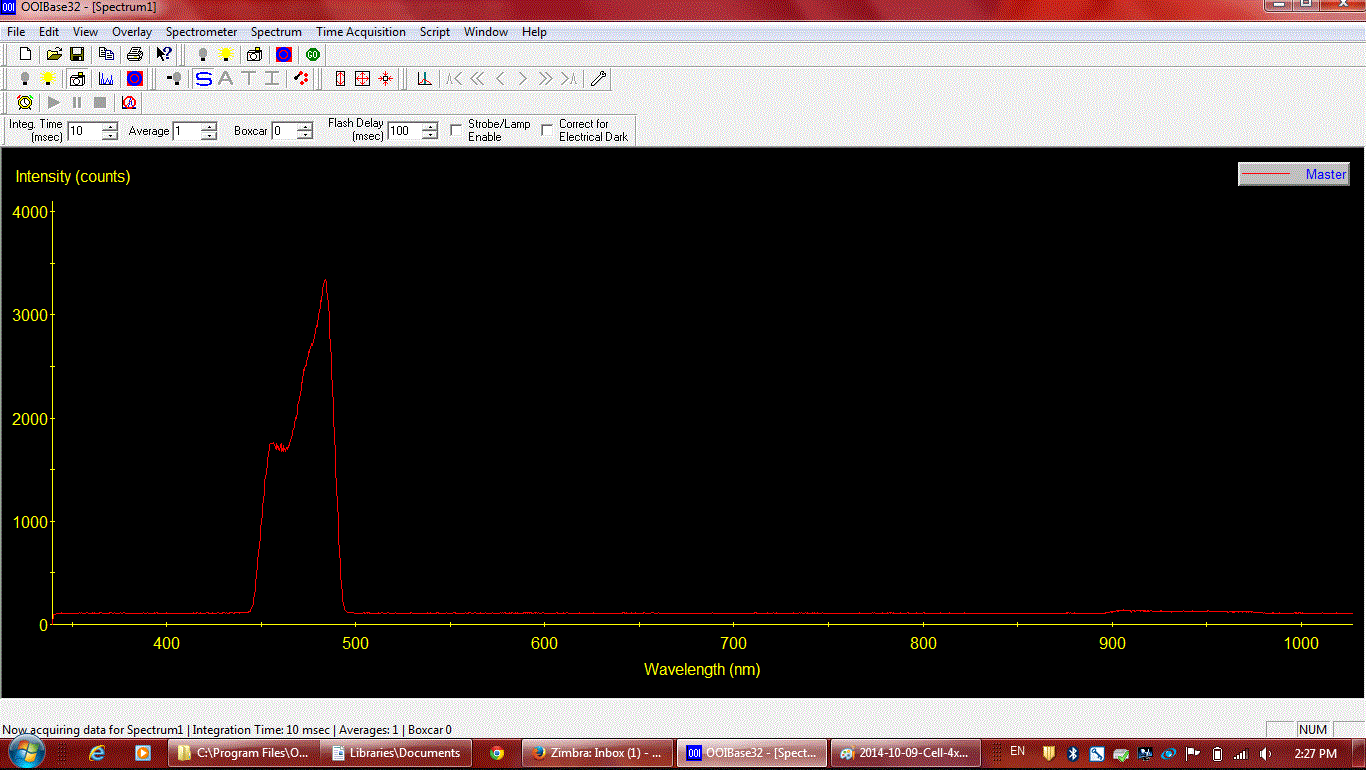Open the Spectrum menu
The image size is (1366, 770).
[276, 32]
